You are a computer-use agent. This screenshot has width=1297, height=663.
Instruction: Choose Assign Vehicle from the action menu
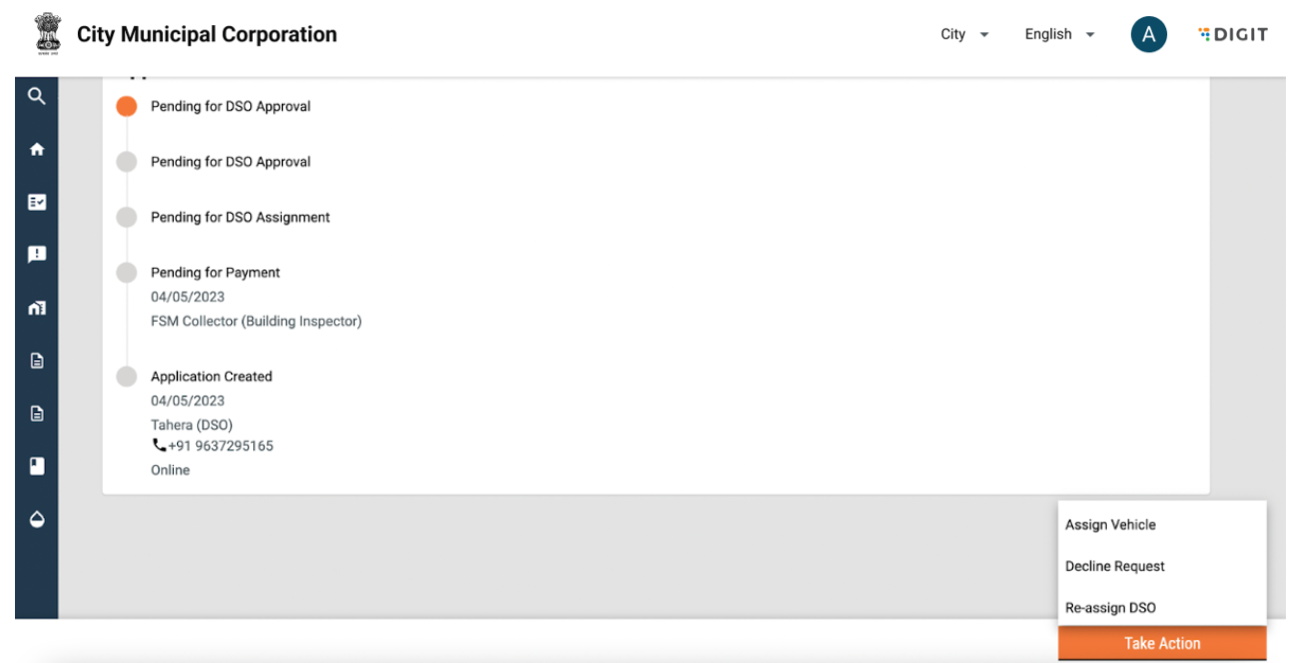[x=1110, y=525]
